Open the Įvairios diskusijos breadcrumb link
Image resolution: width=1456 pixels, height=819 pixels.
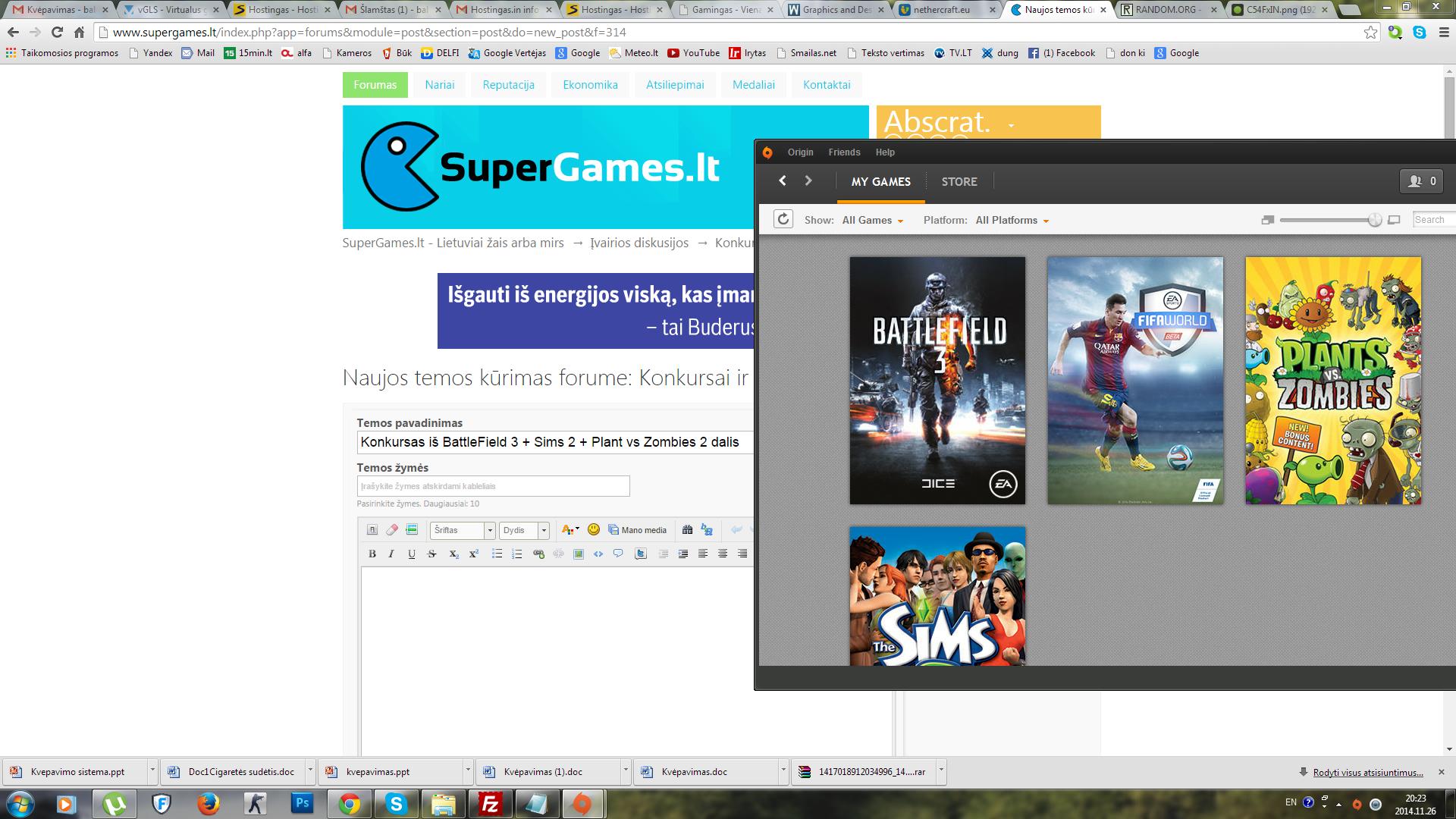(639, 243)
